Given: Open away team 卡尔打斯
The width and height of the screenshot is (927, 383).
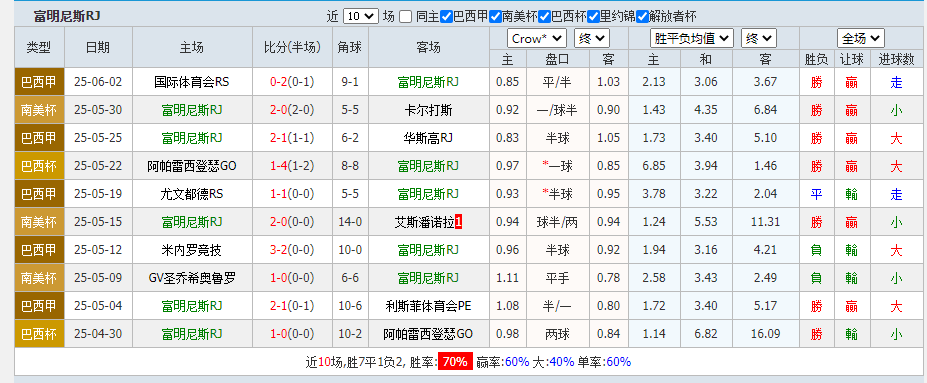Looking at the screenshot, I should [429, 110].
